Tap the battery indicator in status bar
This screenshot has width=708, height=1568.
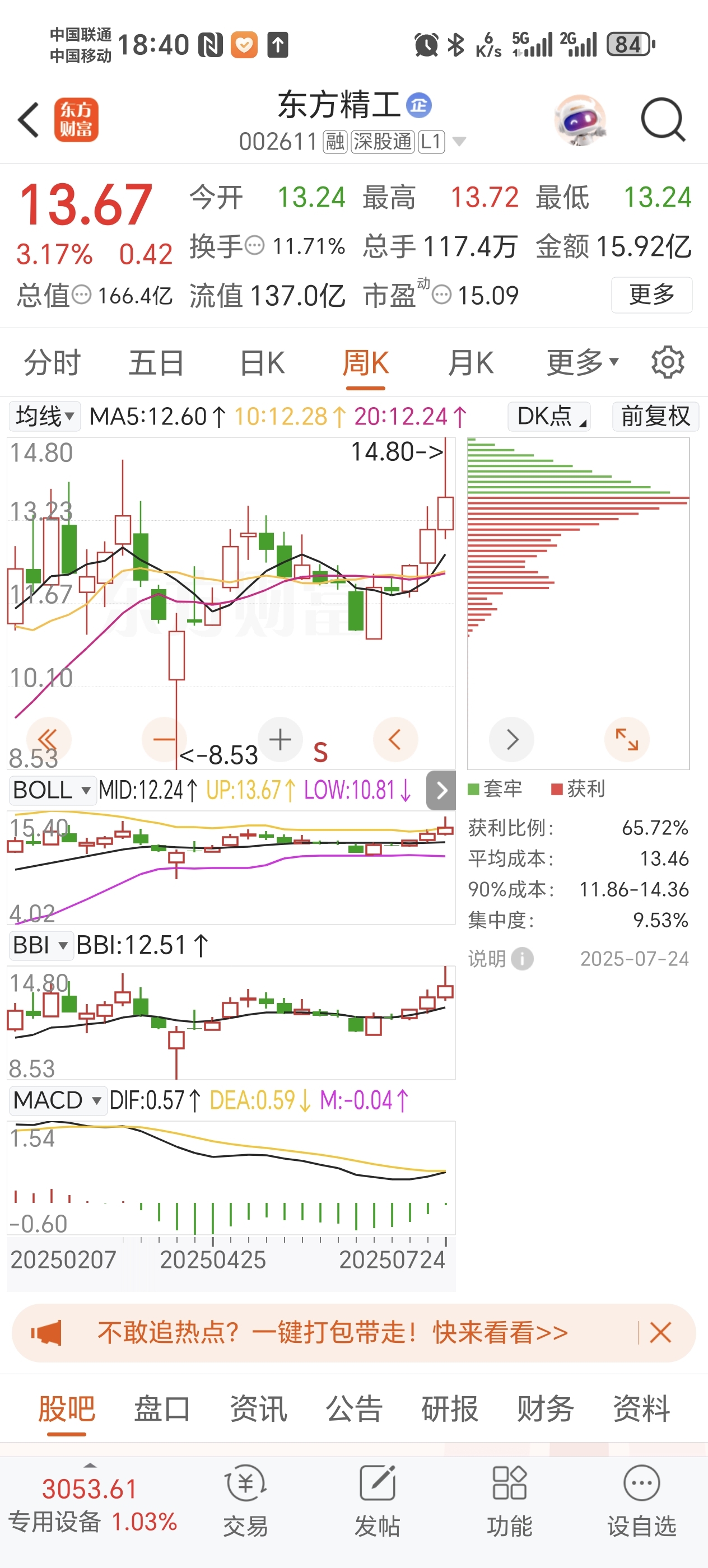pos(631,44)
